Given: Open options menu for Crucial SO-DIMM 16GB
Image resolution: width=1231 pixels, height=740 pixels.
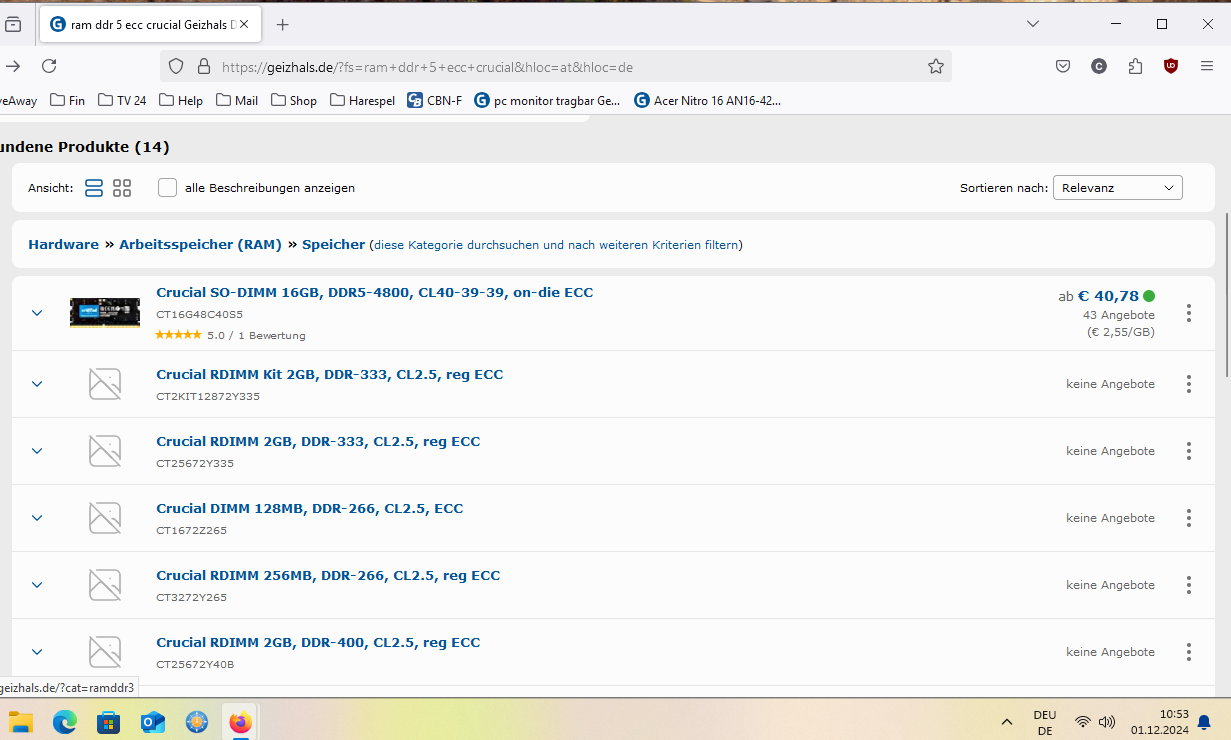Looking at the screenshot, I should [x=1188, y=313].
